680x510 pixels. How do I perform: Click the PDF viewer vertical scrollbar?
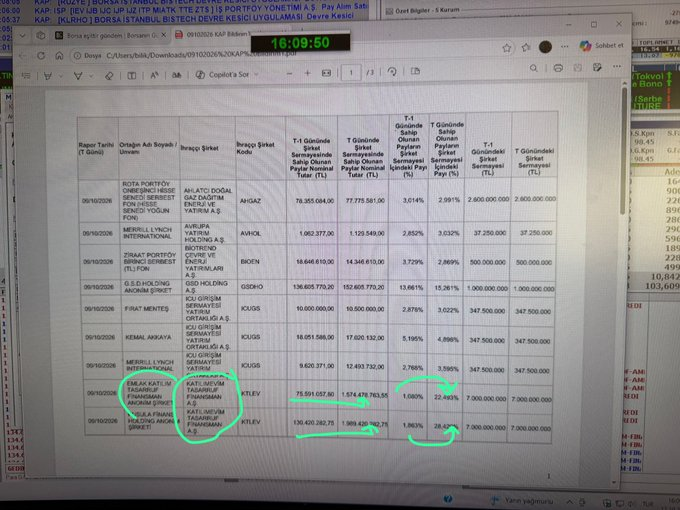click(x=624, y=150)
